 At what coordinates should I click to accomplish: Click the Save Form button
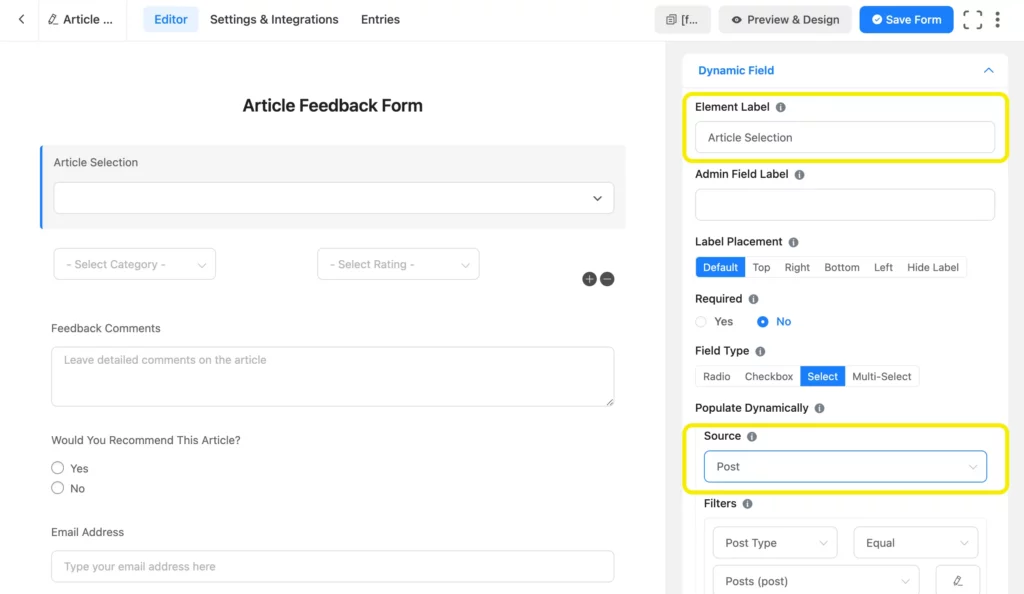coord(906,19)
